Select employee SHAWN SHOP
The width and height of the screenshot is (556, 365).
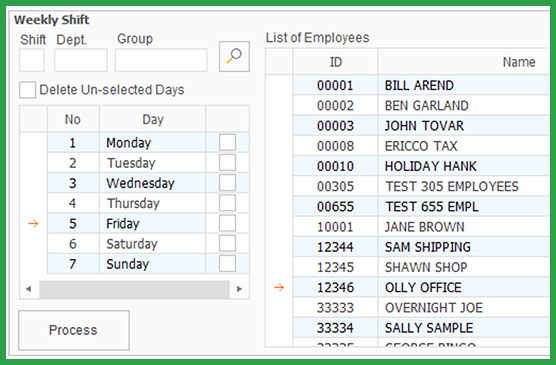pos(464,267)
